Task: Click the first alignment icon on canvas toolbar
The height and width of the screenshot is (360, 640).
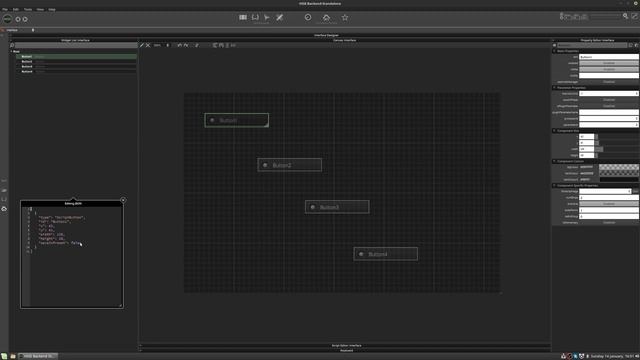Action: 215,45
